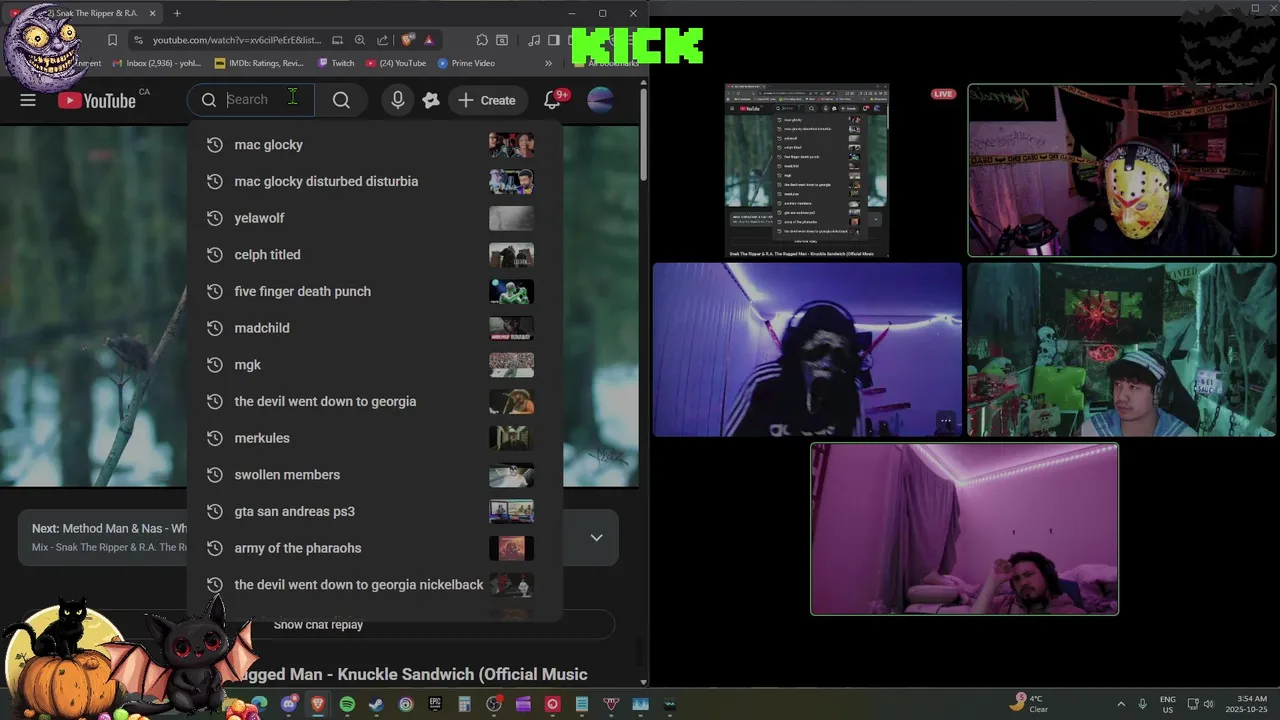Open OBS Studio from the taskbar
This screenshot has width=1280, height=720.
(494, 704)
